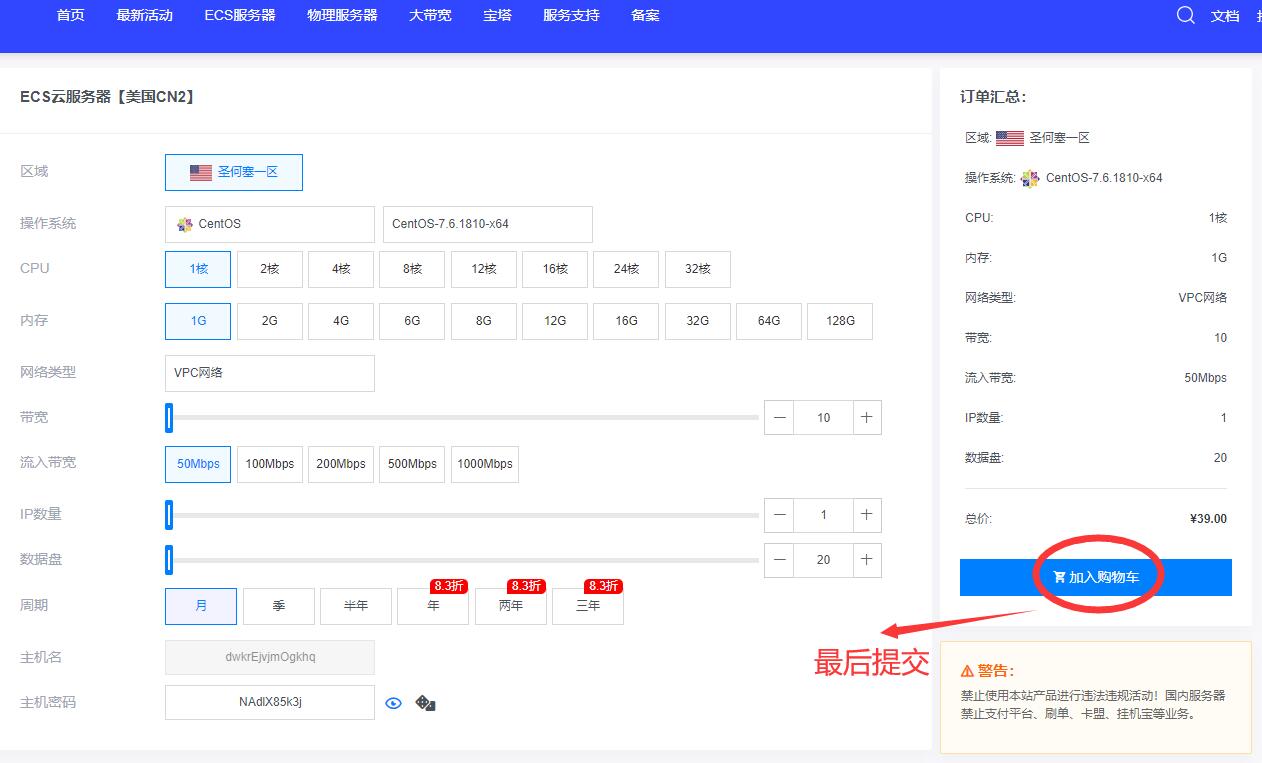The image size is (1262, 763).
Task: Open 首页 in top navigation
Action: click(71, 15)
